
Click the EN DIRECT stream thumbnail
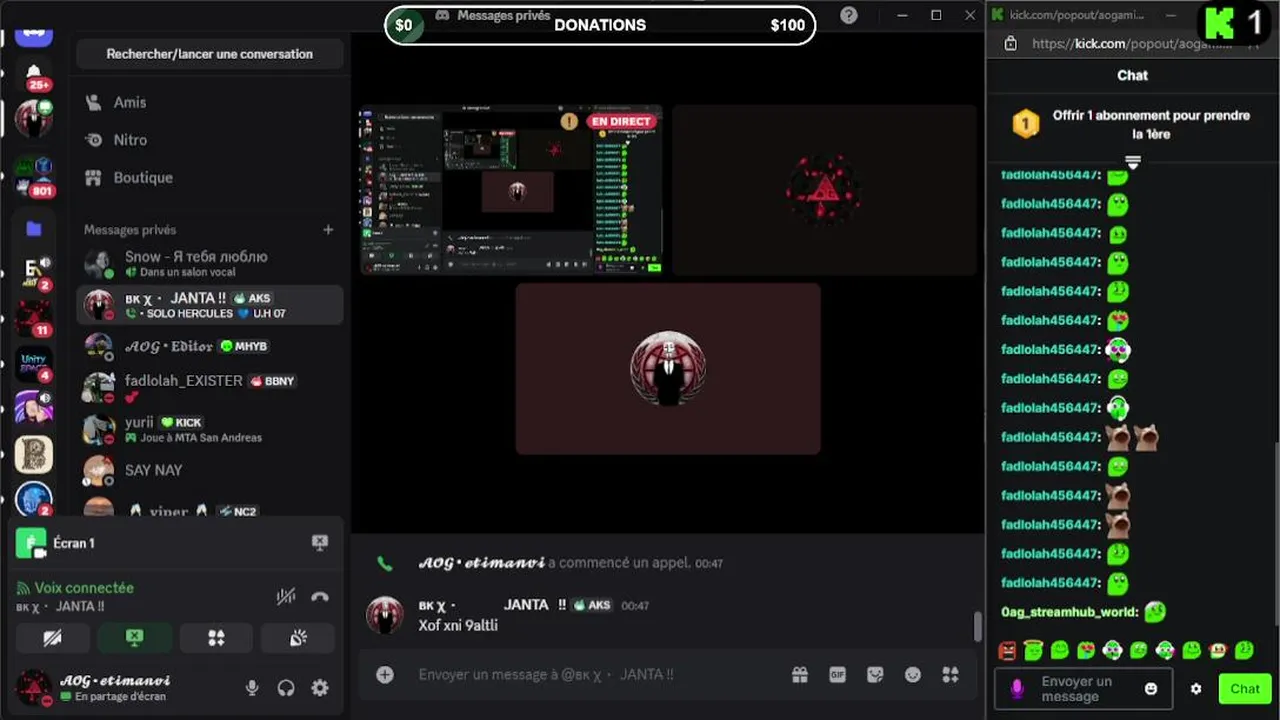tap(511, 189)
